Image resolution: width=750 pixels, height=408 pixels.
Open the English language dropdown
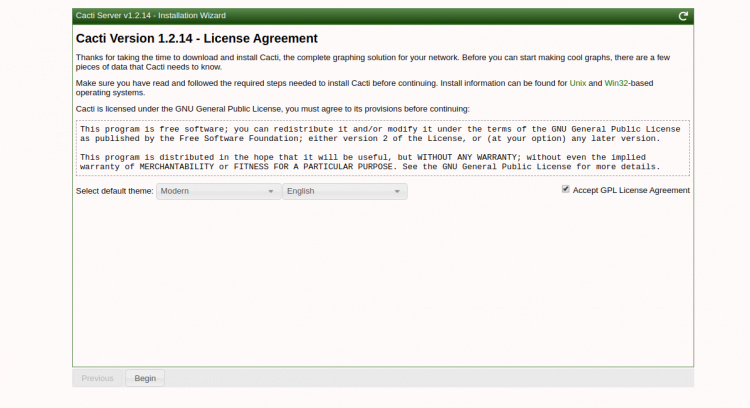coord(345,191)
